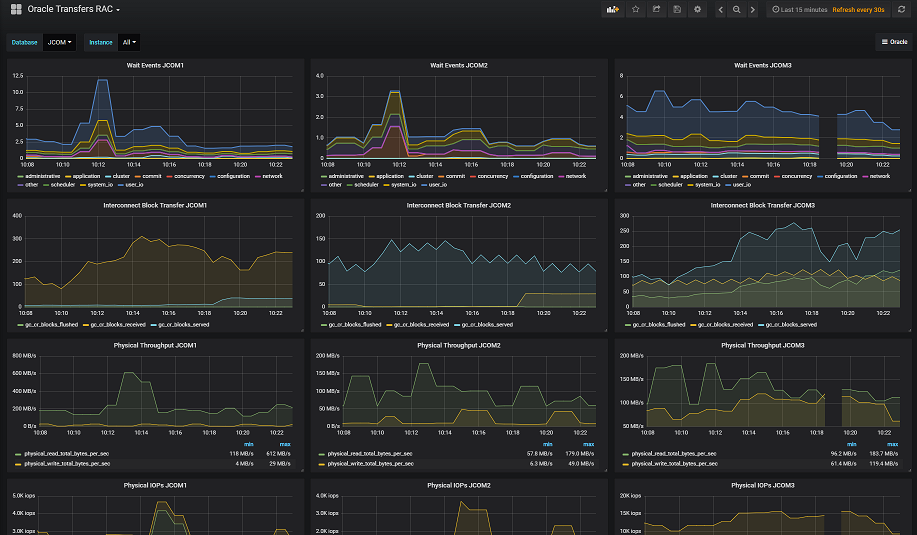Screen dimensions: 917x535
Task: Toggle physical_read_total_bytes_per_sec in Throughput JCOM1 legend
Action: coord(67,454)
